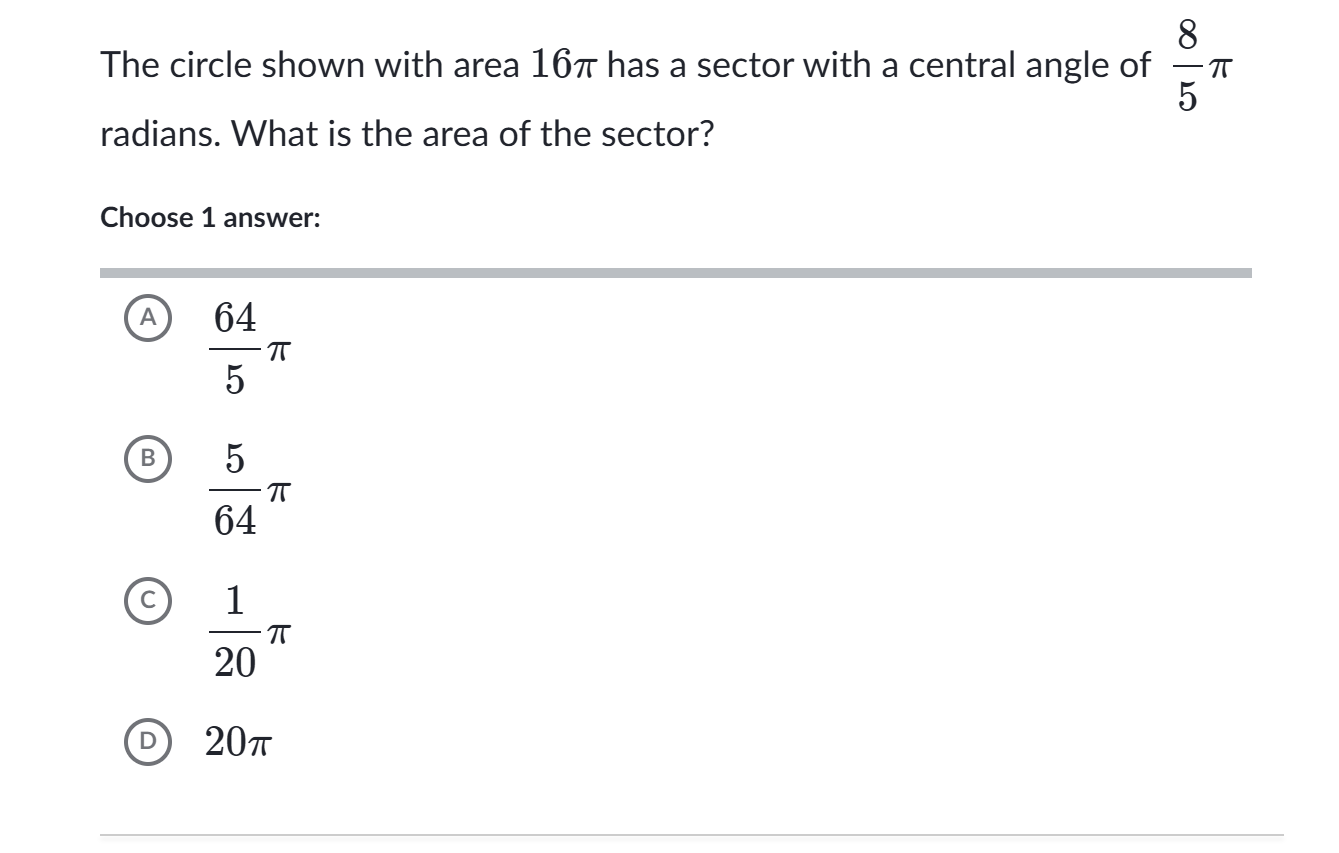Click the 20π answer text

pyautogui.click(x=238, y=742)
